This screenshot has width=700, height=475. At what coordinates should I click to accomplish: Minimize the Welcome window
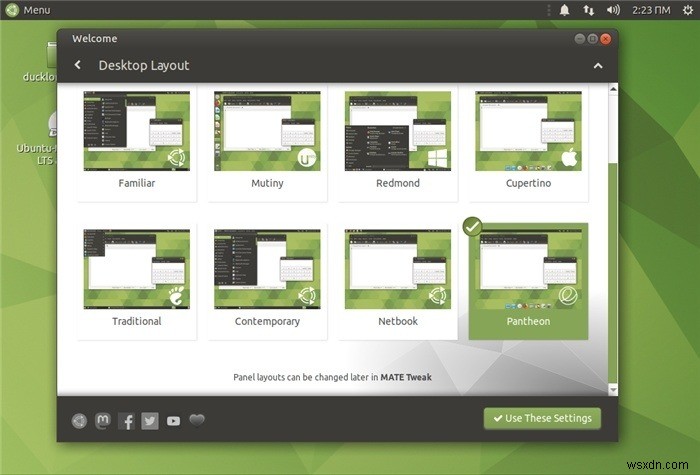[579, 39]
